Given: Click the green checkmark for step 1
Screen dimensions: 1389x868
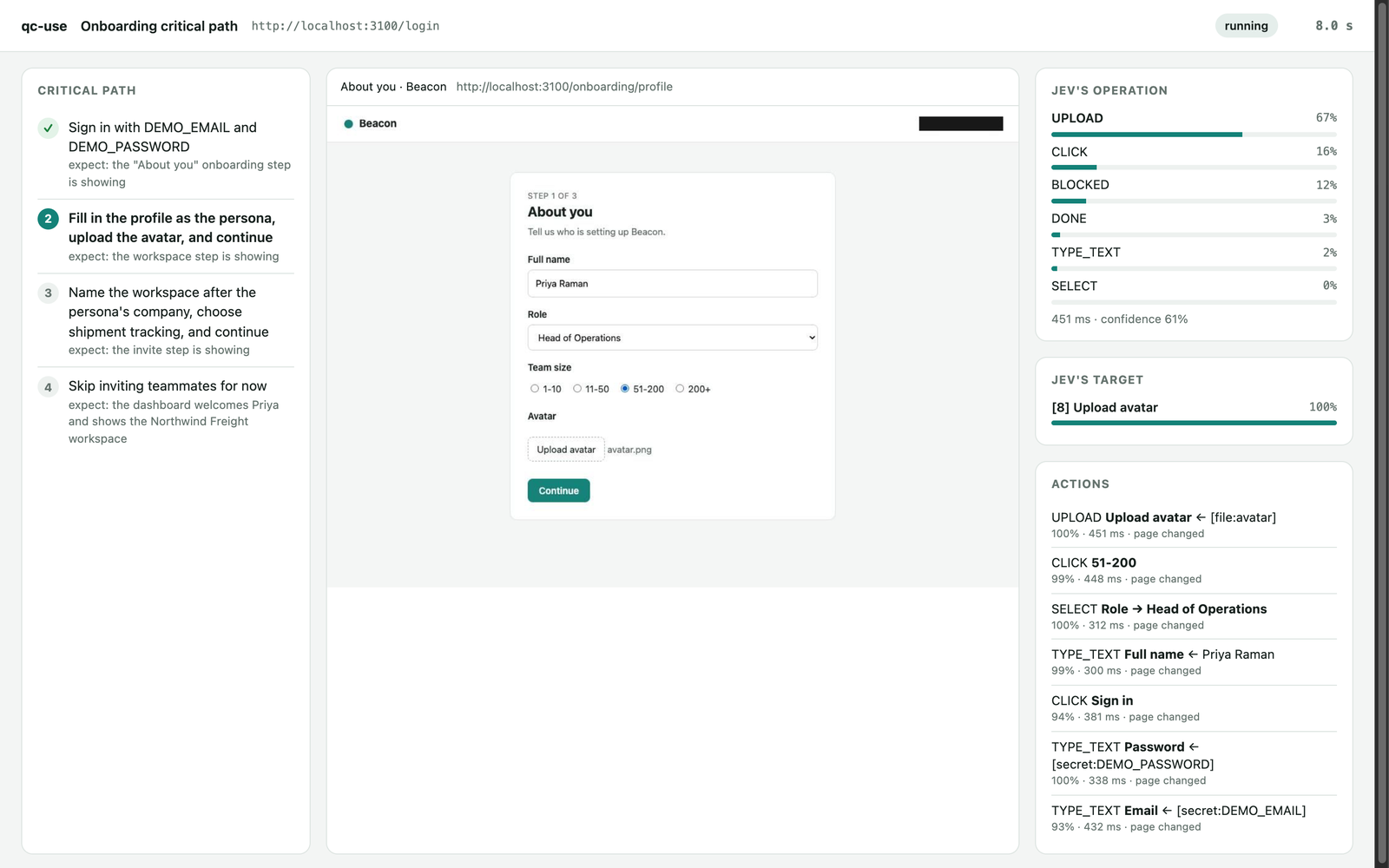Looking at the screenshot, I should point(49,128).
